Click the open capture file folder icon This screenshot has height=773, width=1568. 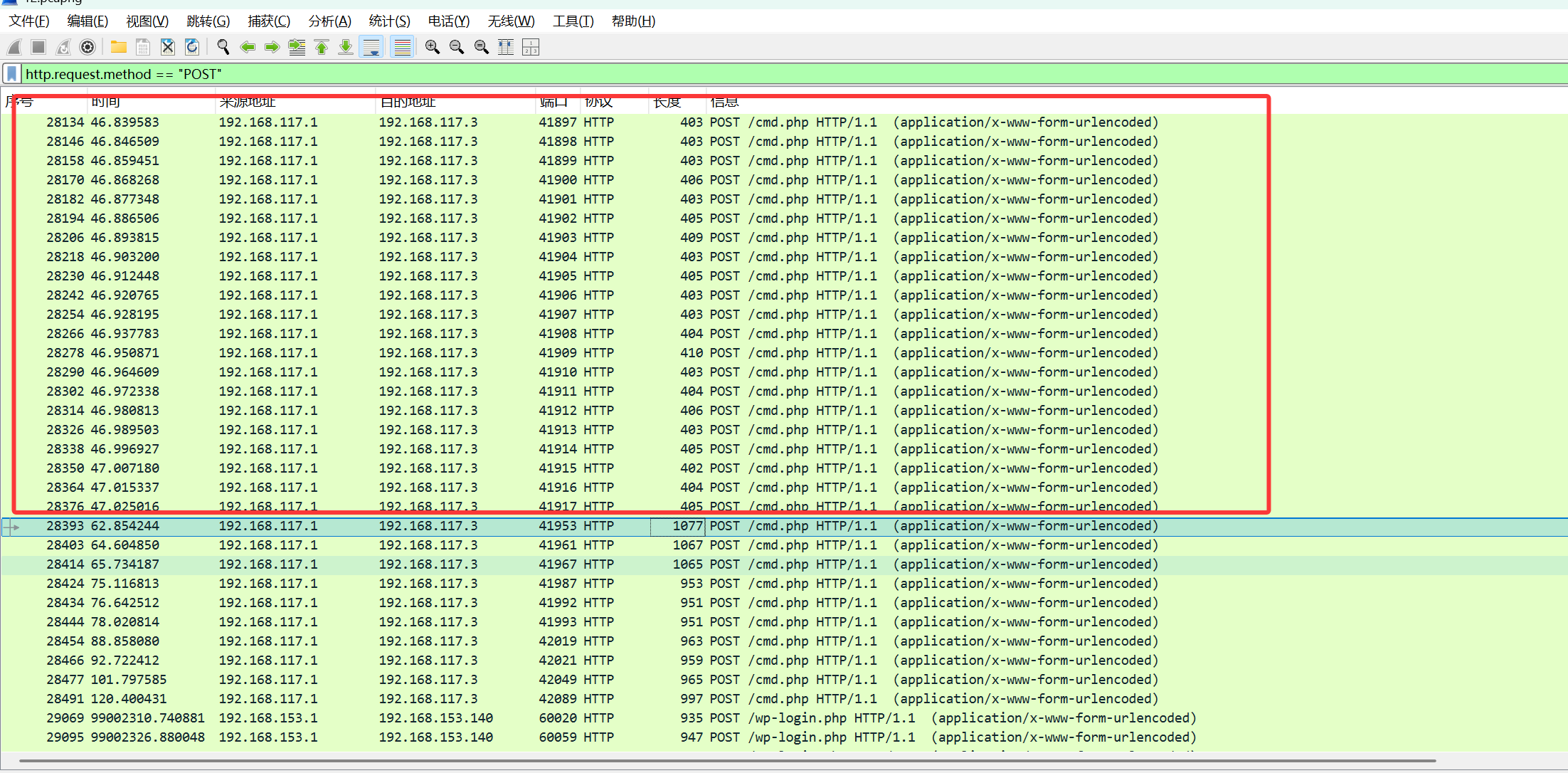119,48
